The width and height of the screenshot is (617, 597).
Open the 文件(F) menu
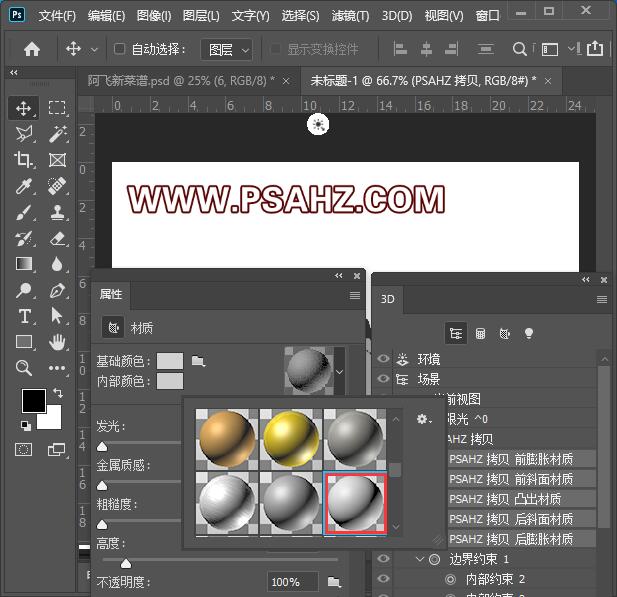(x=57, y=16)
